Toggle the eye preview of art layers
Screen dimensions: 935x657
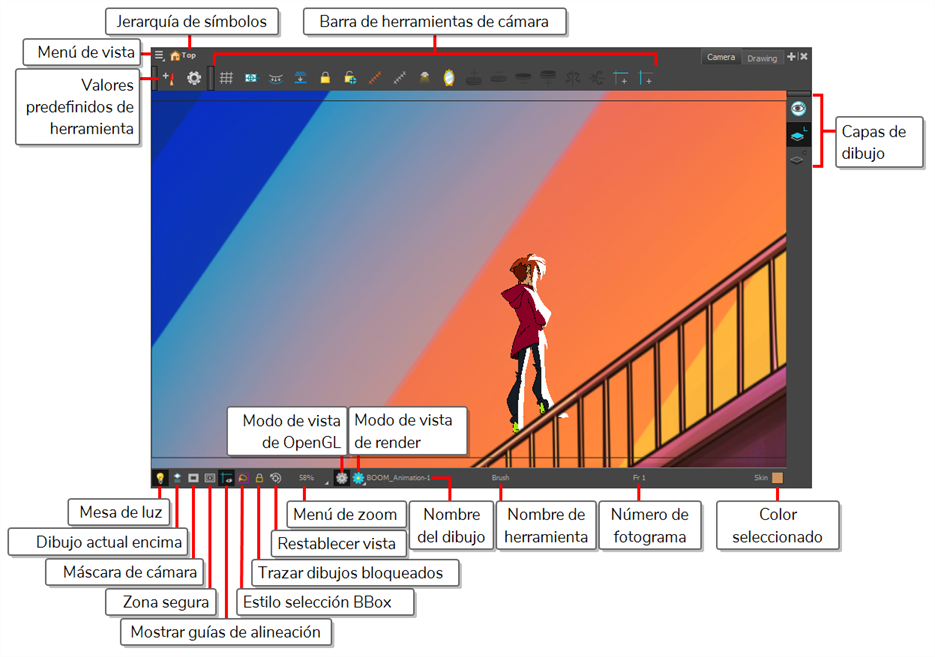pyautogui.click(x=798, y=109)
